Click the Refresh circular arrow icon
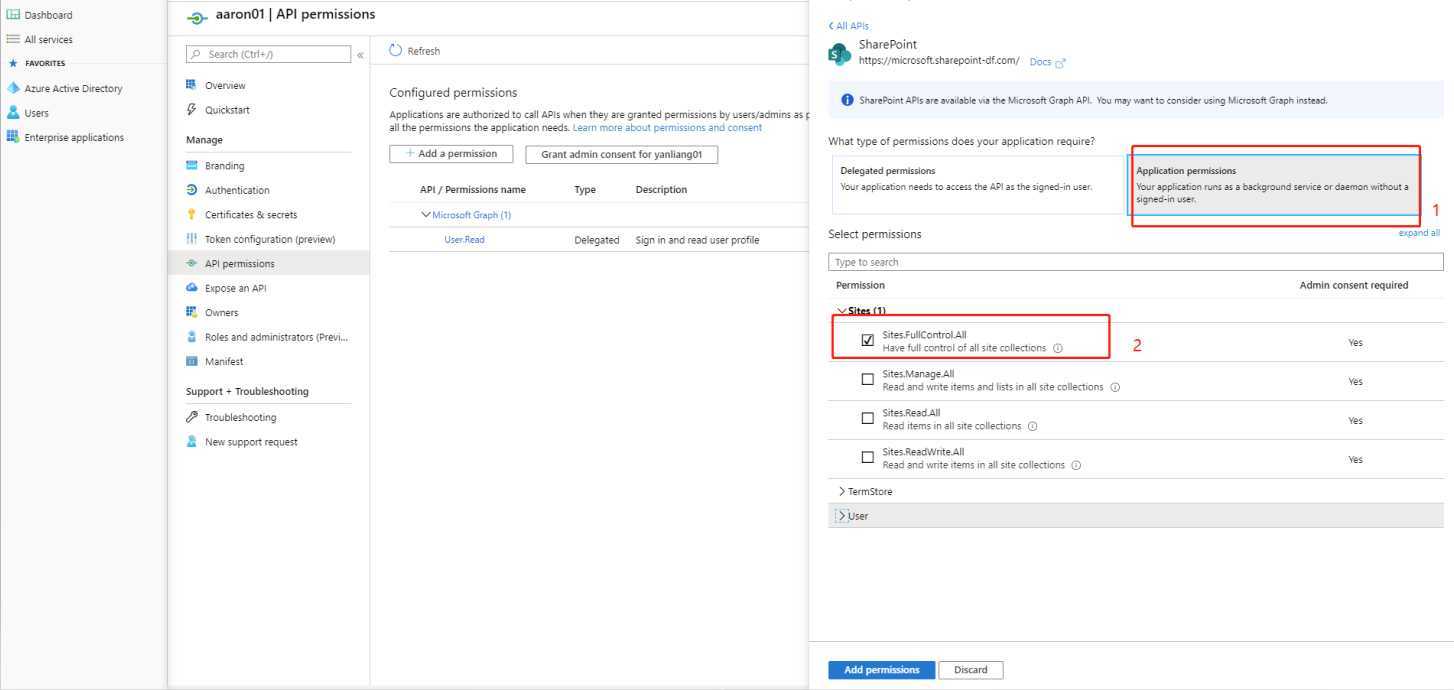Screen dimensions: 1454x690 pyautogui.click(x=395, y=50)
